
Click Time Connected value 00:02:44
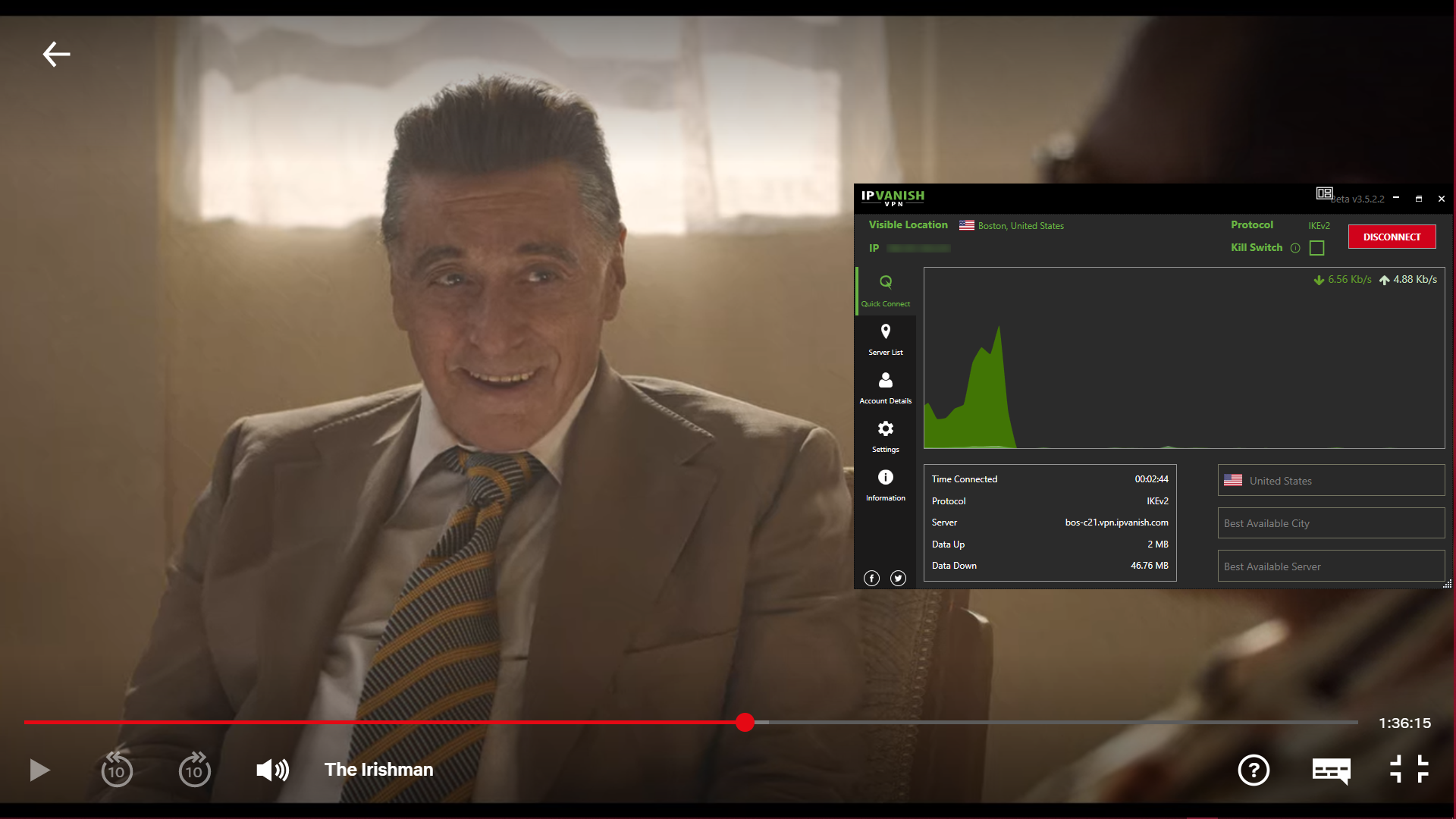click(x=1151, y=479)
